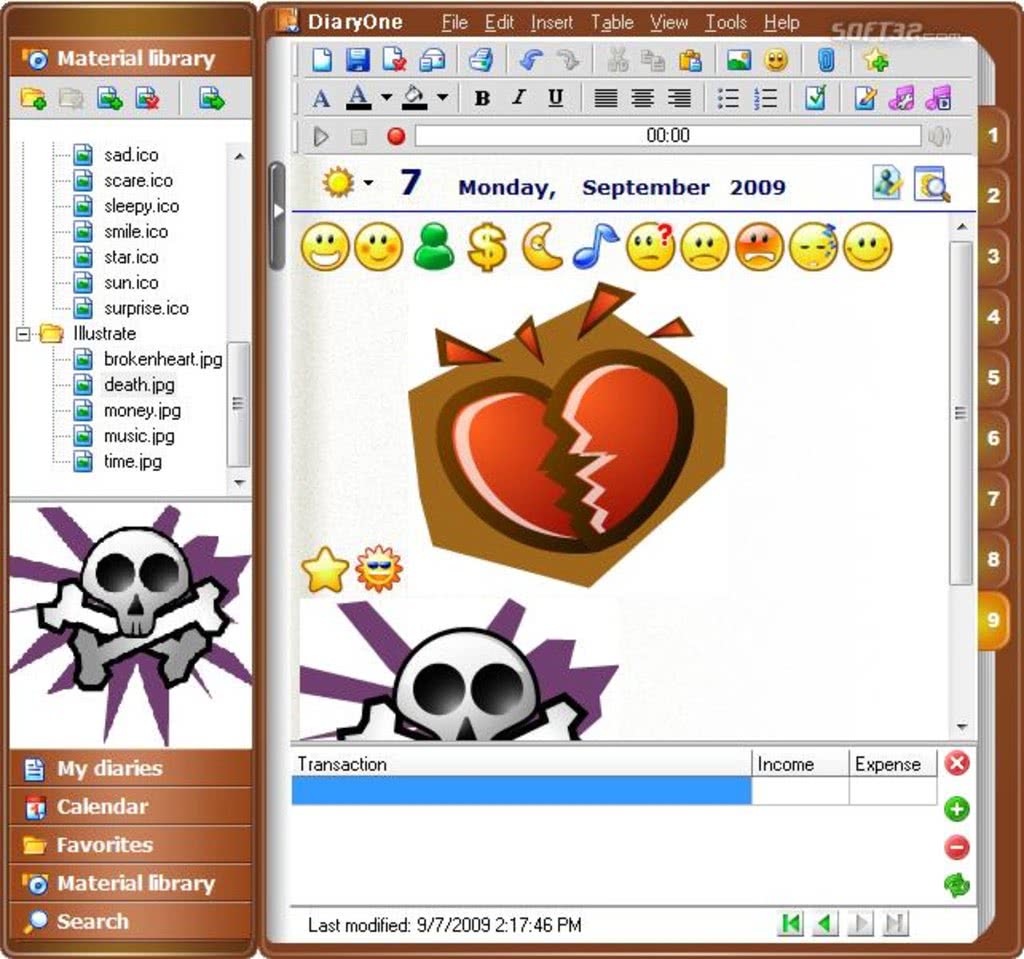Image resolution: width=1024 pixels, height=959 pixels.
Task: Click the Print icon in toolbar
Action: [481, 60]
